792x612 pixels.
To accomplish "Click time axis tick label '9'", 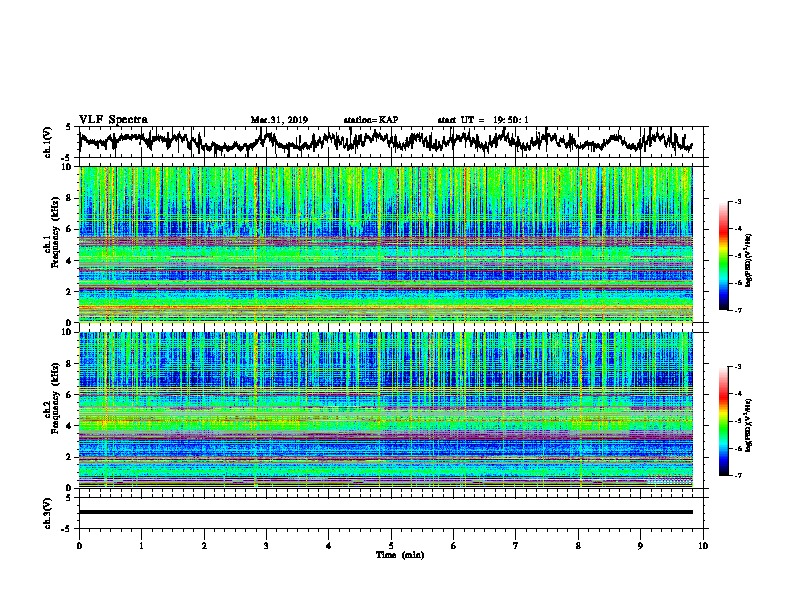I will coord(640,546).
